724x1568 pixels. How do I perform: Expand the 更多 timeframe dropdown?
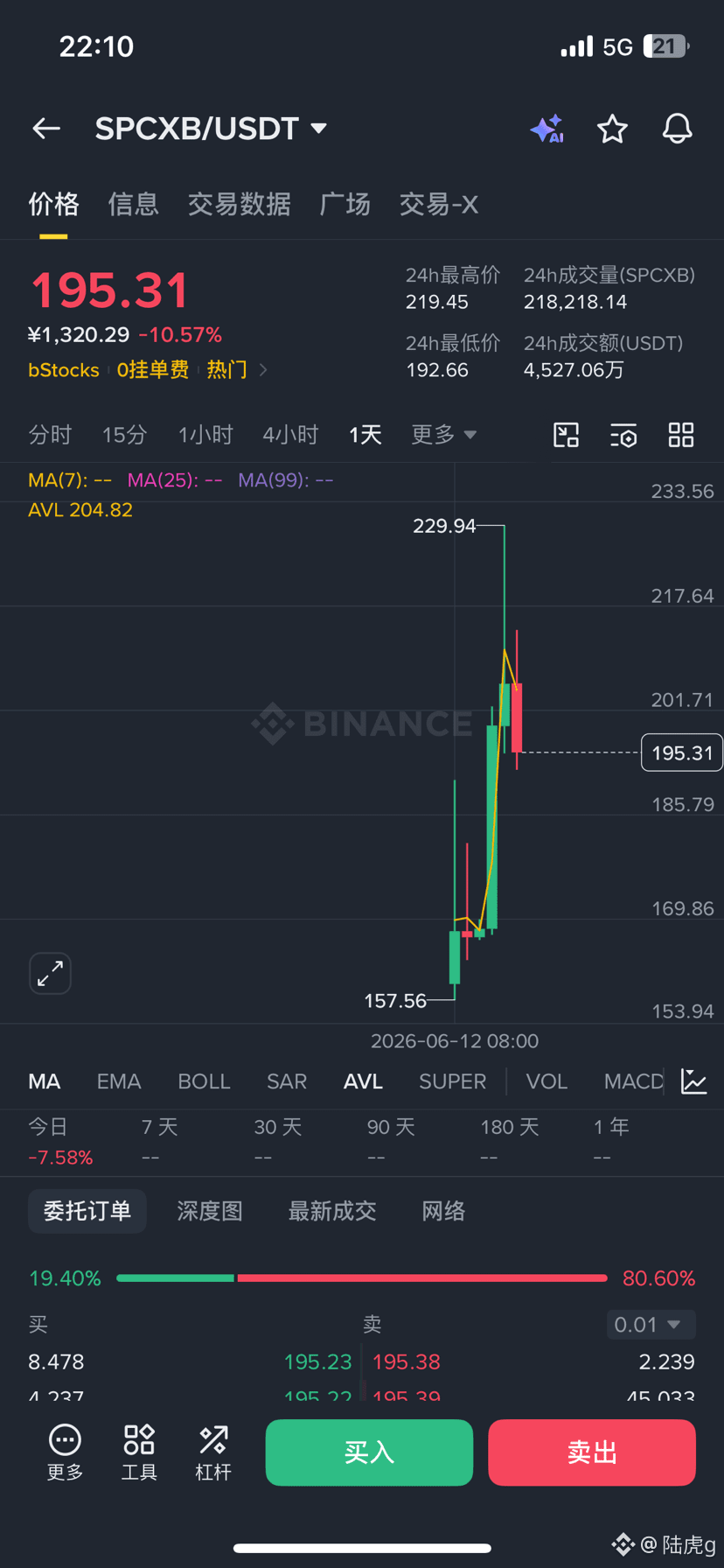pos(444,435)
